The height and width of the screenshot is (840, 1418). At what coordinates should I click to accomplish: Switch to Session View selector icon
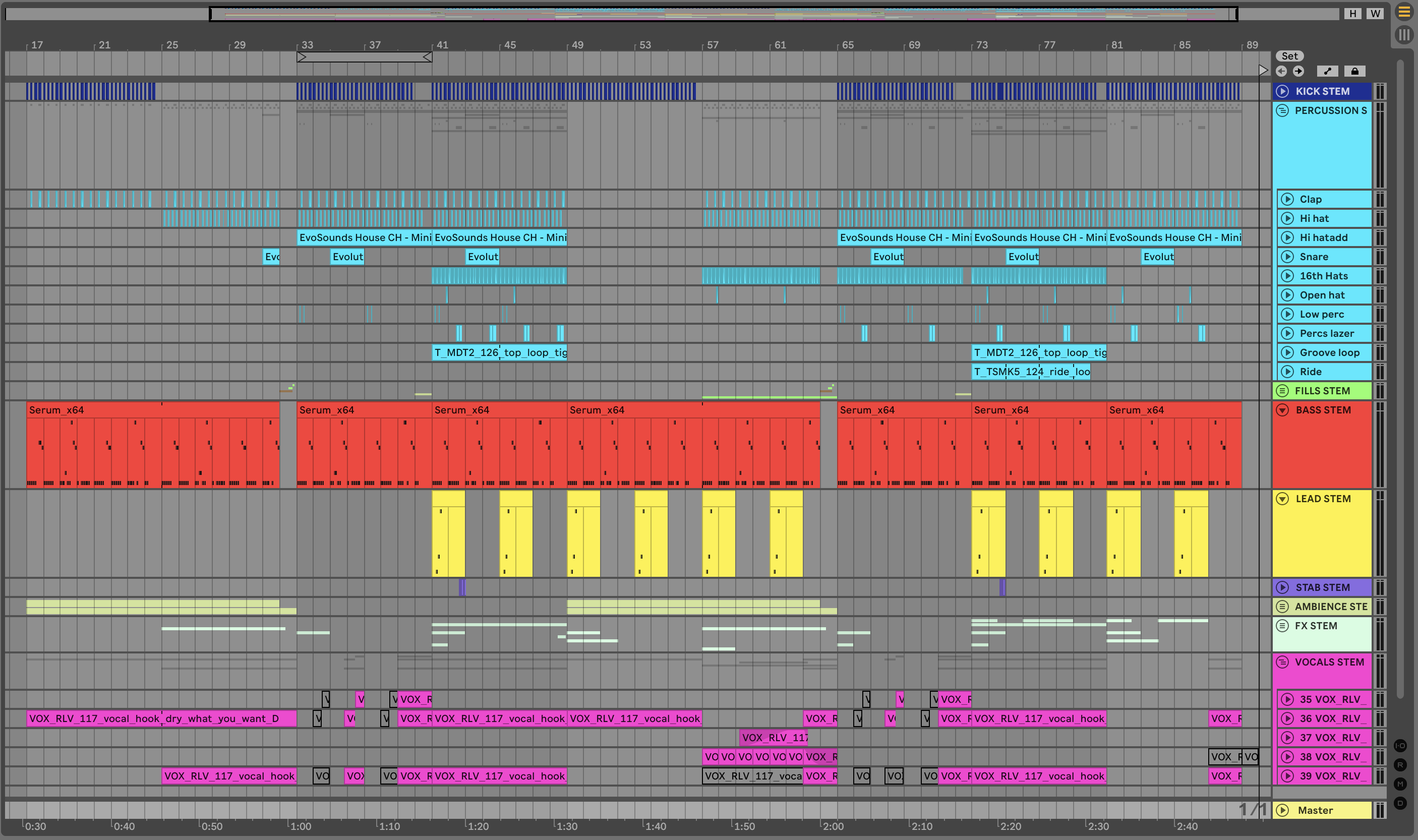1404,35
